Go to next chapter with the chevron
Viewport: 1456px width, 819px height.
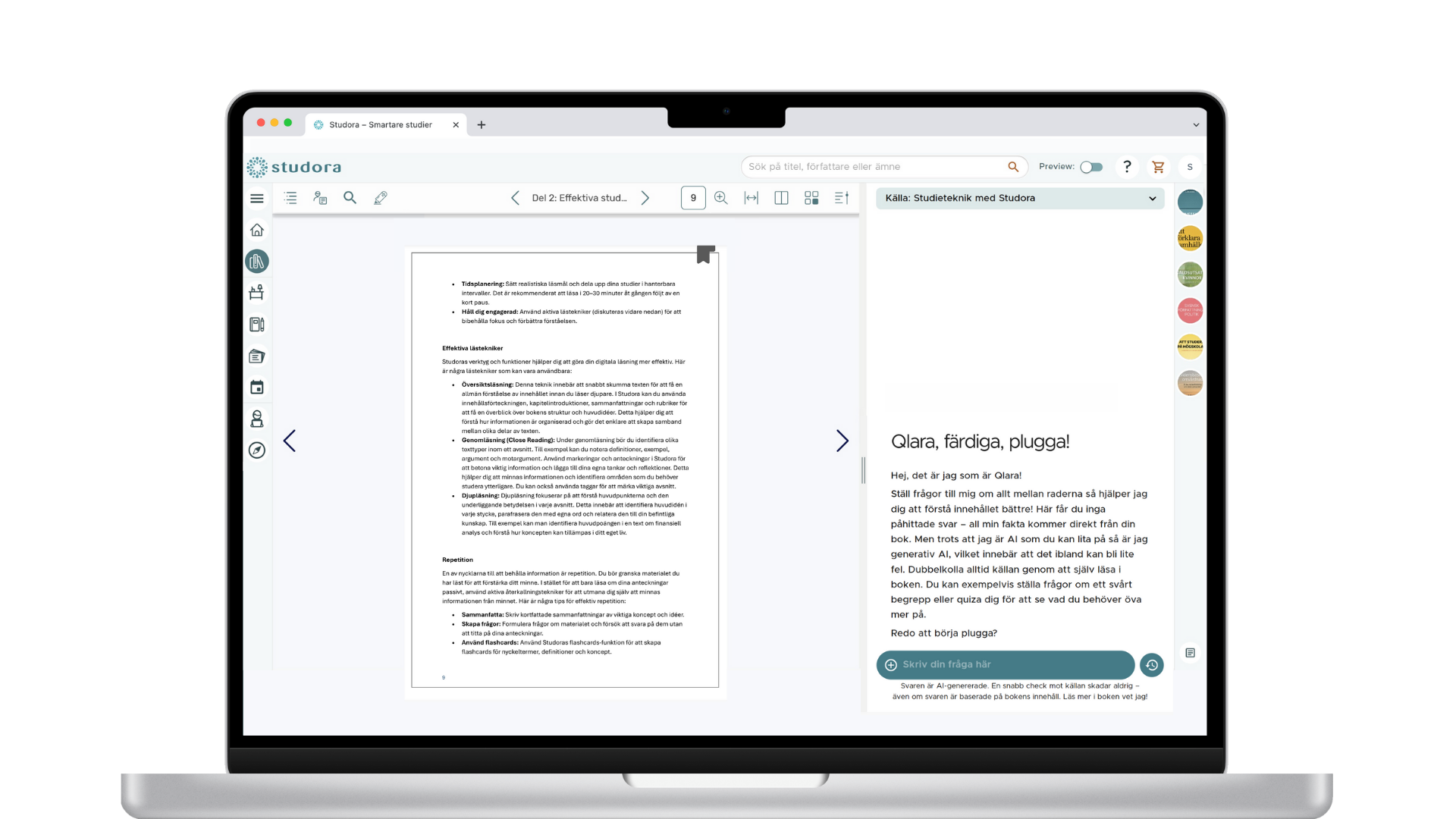point(645,198)
